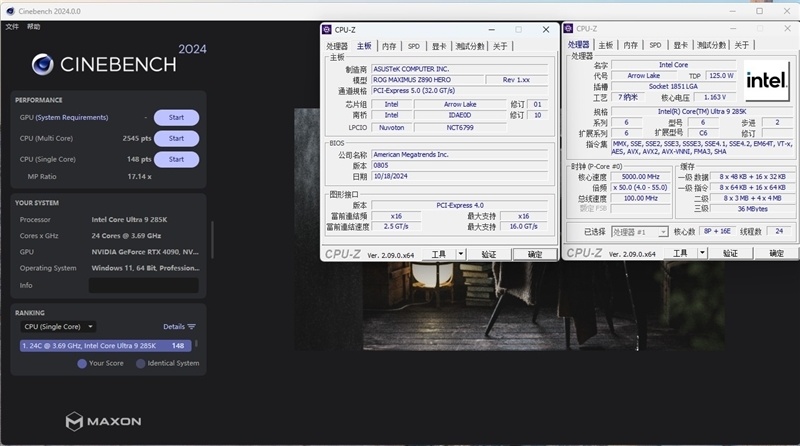Click the Your Score legend dot
Image resolution: width=800 pixels, height=446 pixels.
82,363
